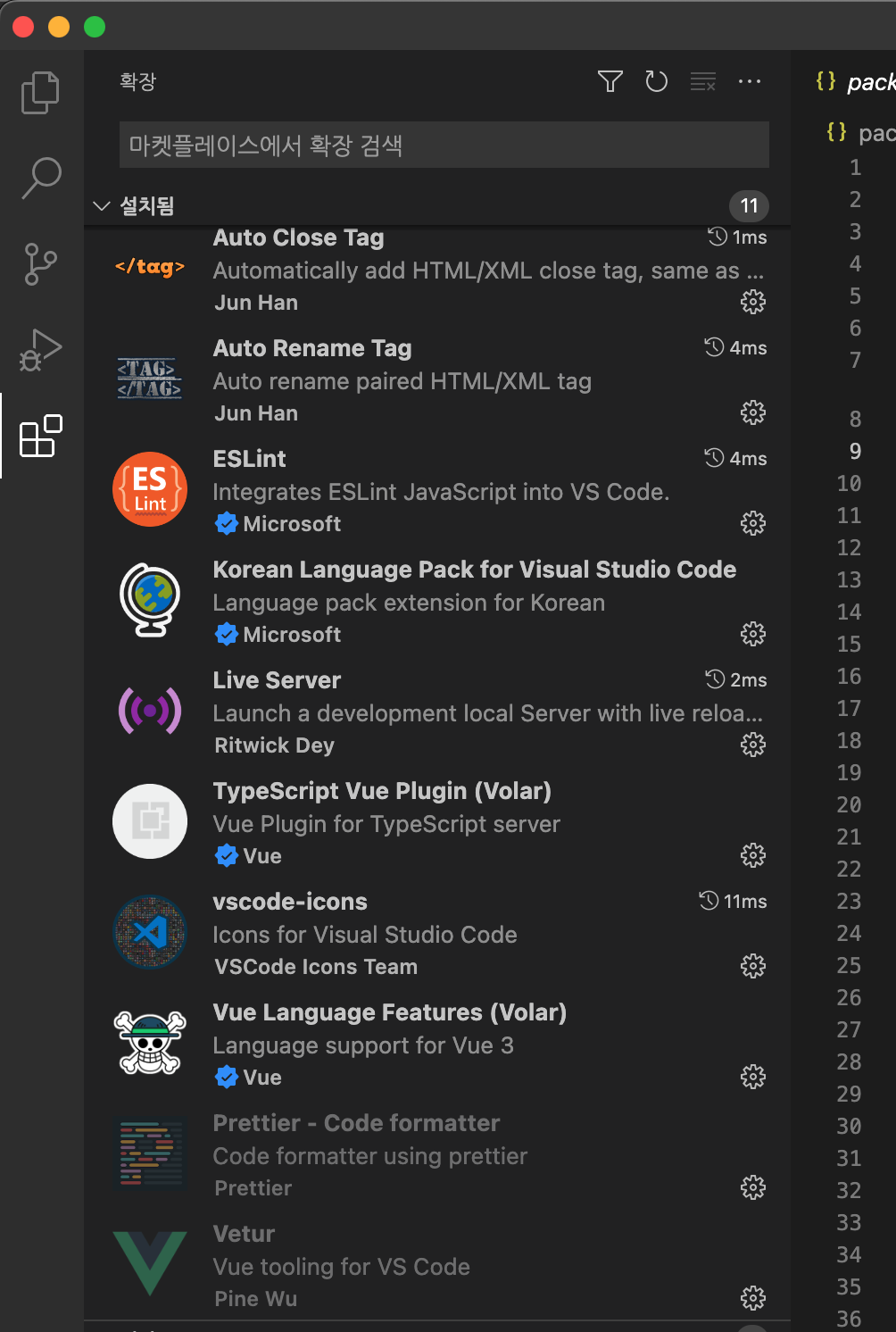Click the ESLint logo icon
This screenshot has width=896, height=1332.
[x=150, y=489]
